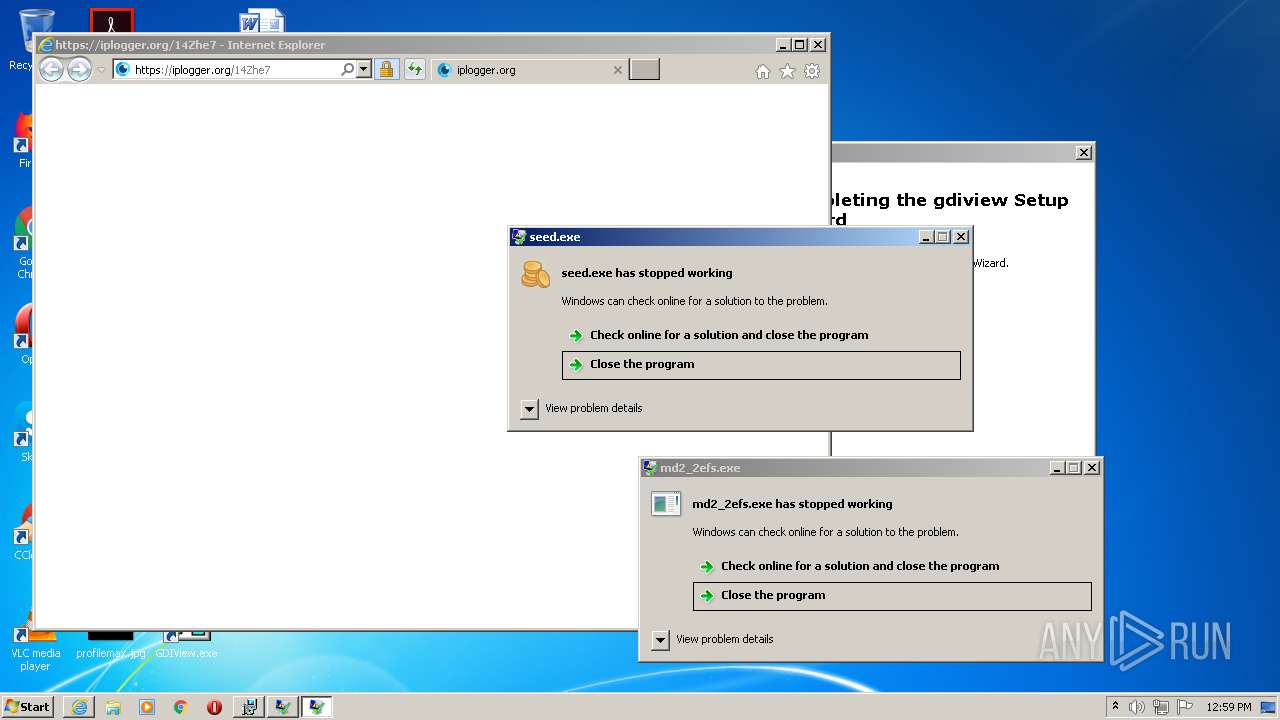
Task: Open Internet Explorer from taskbar
Action: point(79,707)
